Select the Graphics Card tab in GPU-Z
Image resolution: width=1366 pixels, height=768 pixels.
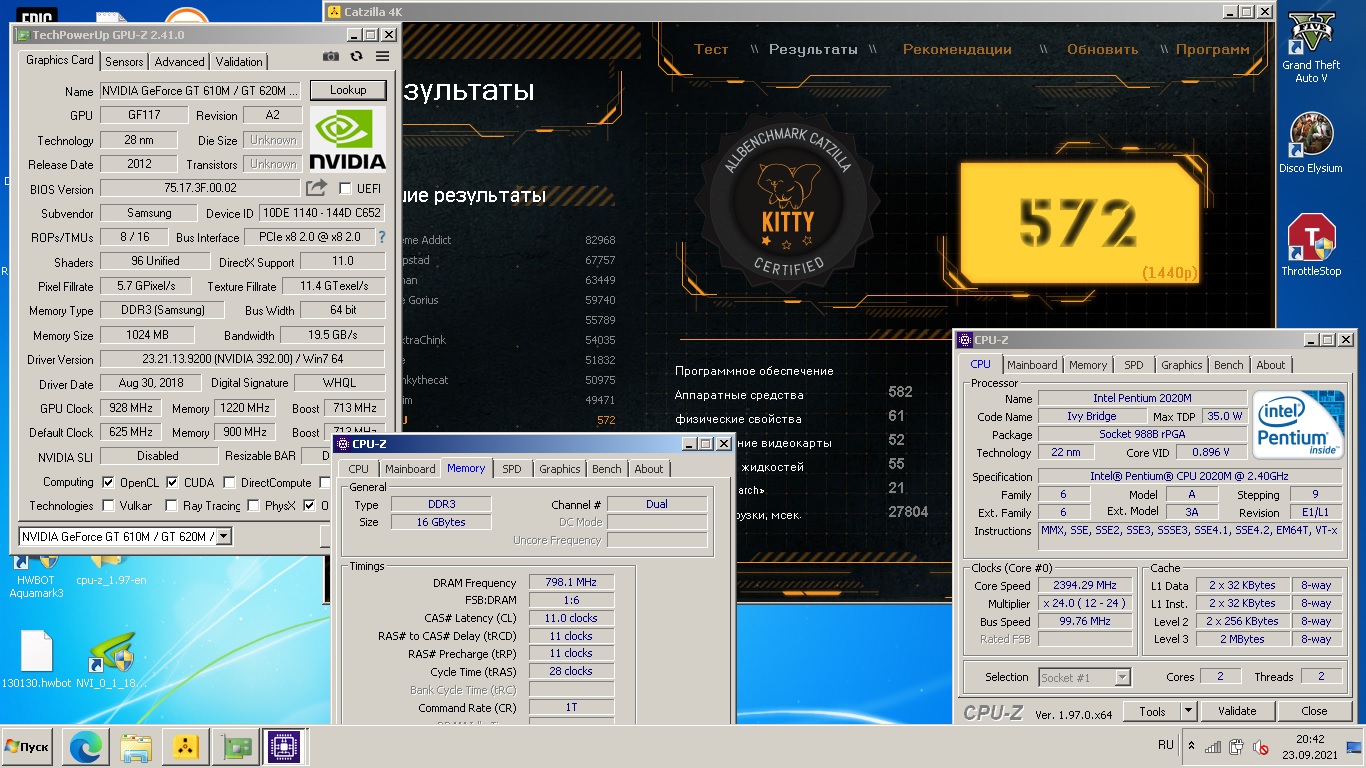tap(60, 60)
